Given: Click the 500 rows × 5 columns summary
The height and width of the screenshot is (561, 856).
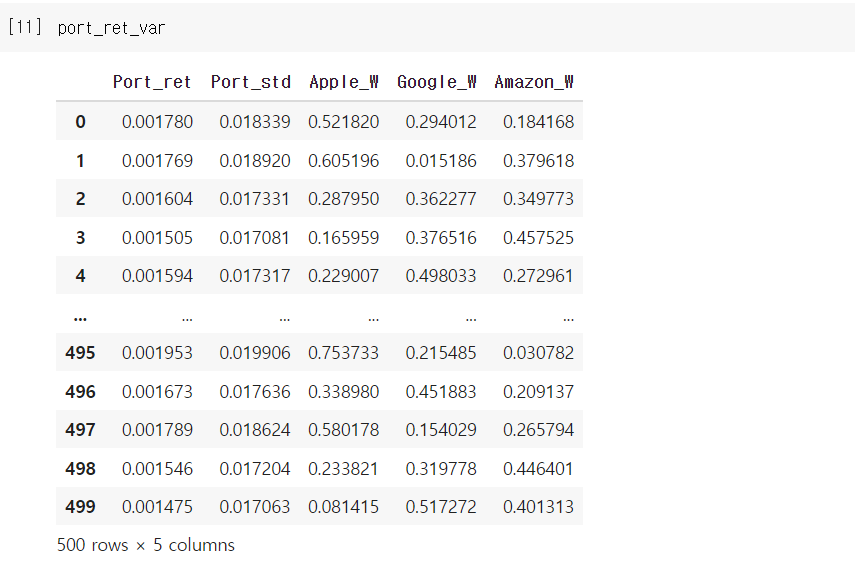Looking at the screenshot, I should 146,545.
